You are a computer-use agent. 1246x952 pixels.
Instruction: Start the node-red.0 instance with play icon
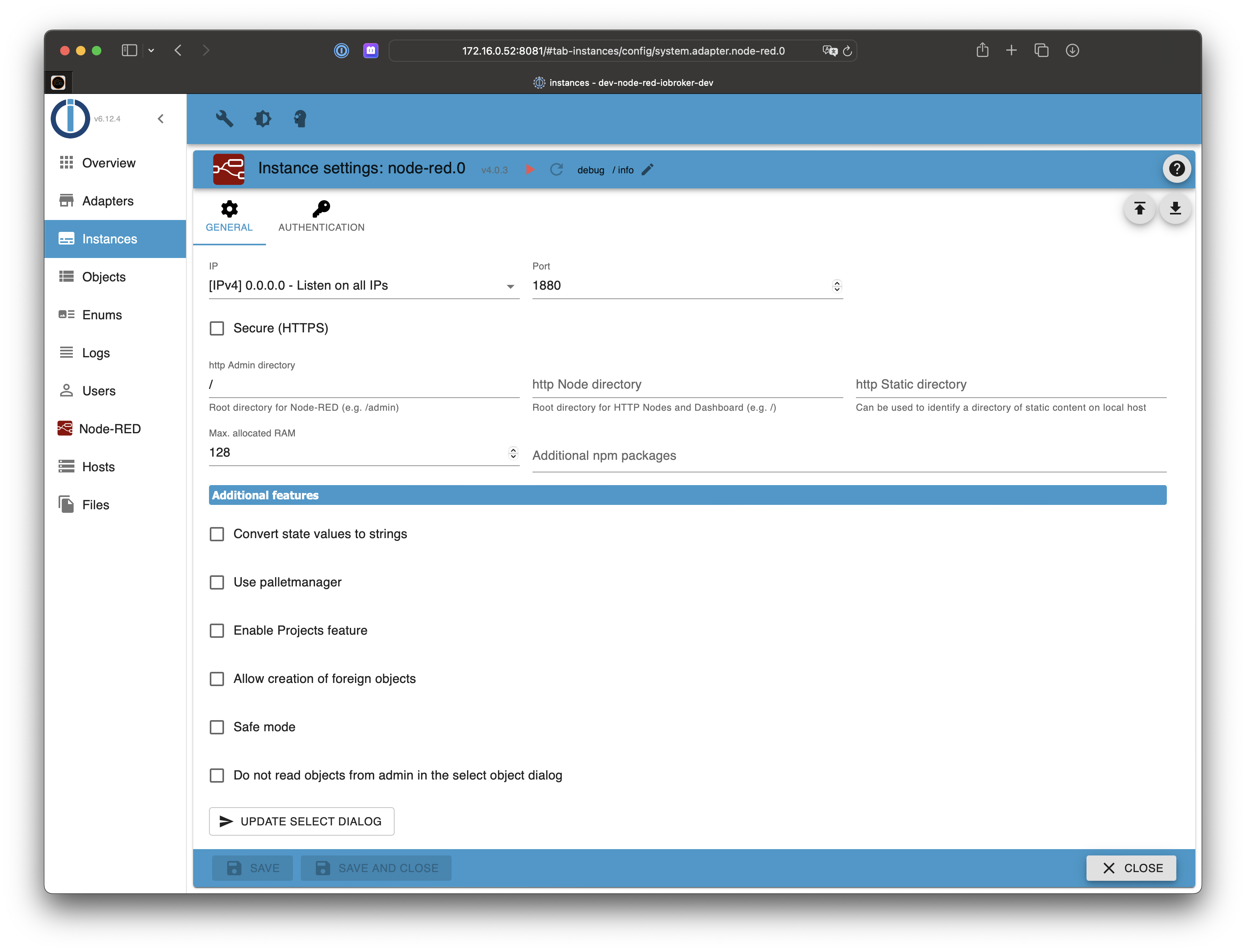(x=530, y=169)
